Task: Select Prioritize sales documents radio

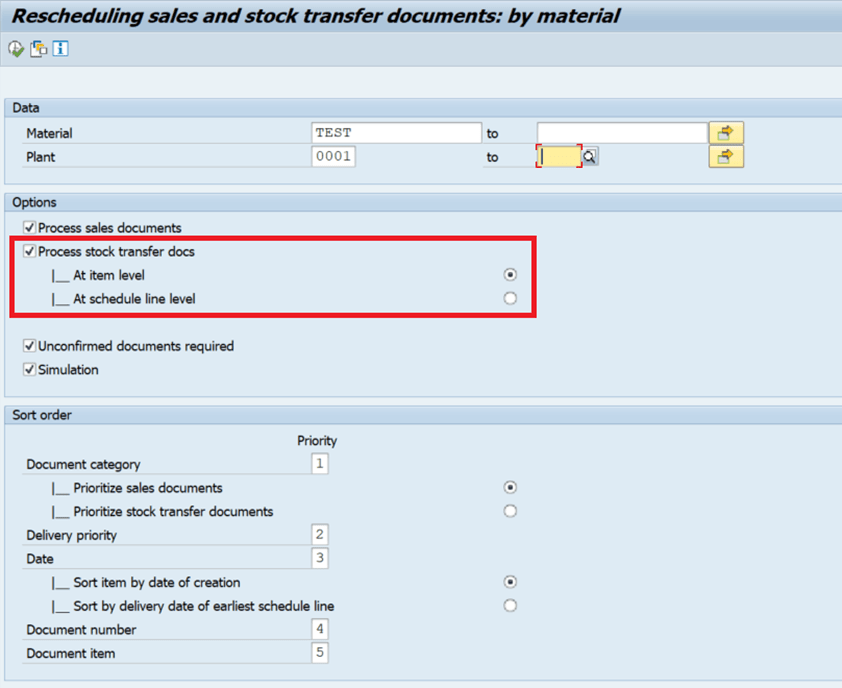Action: click(511, 488)
